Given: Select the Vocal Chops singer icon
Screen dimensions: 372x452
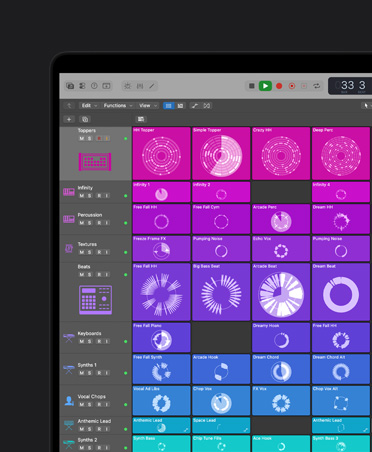Looking at the screenshot, I should coord(69,401).
